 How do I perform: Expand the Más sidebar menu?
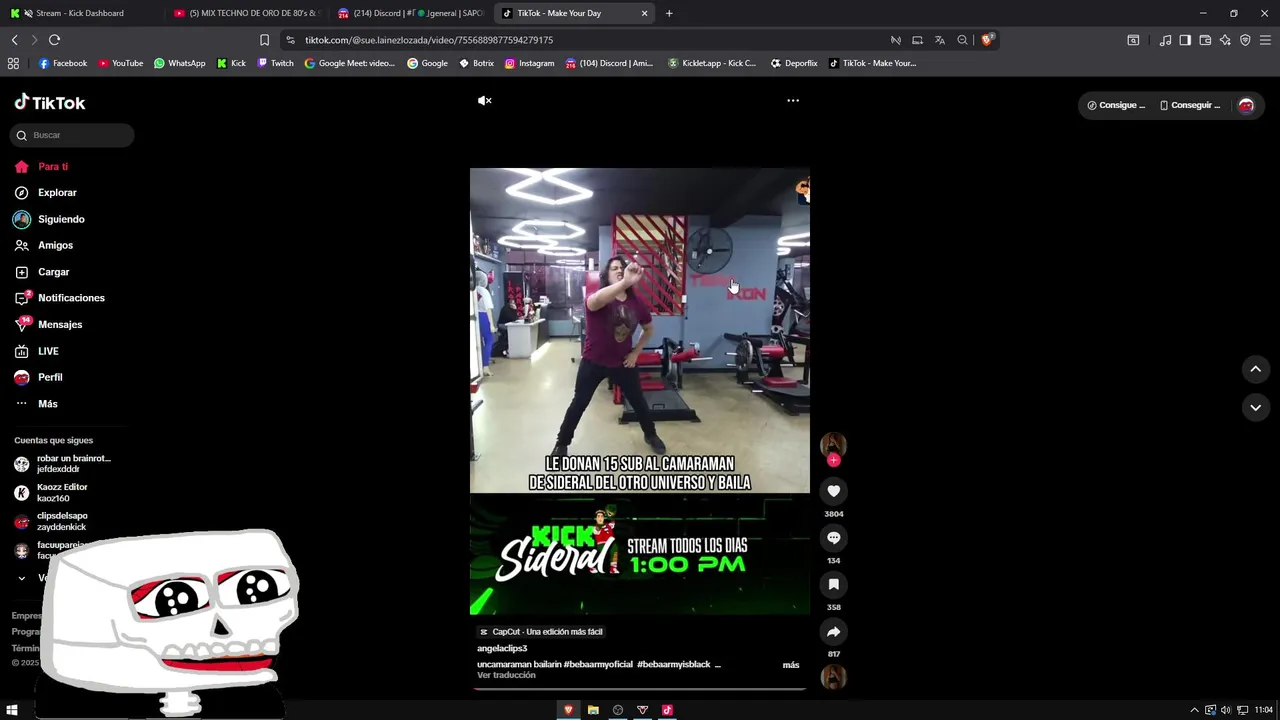36,404
